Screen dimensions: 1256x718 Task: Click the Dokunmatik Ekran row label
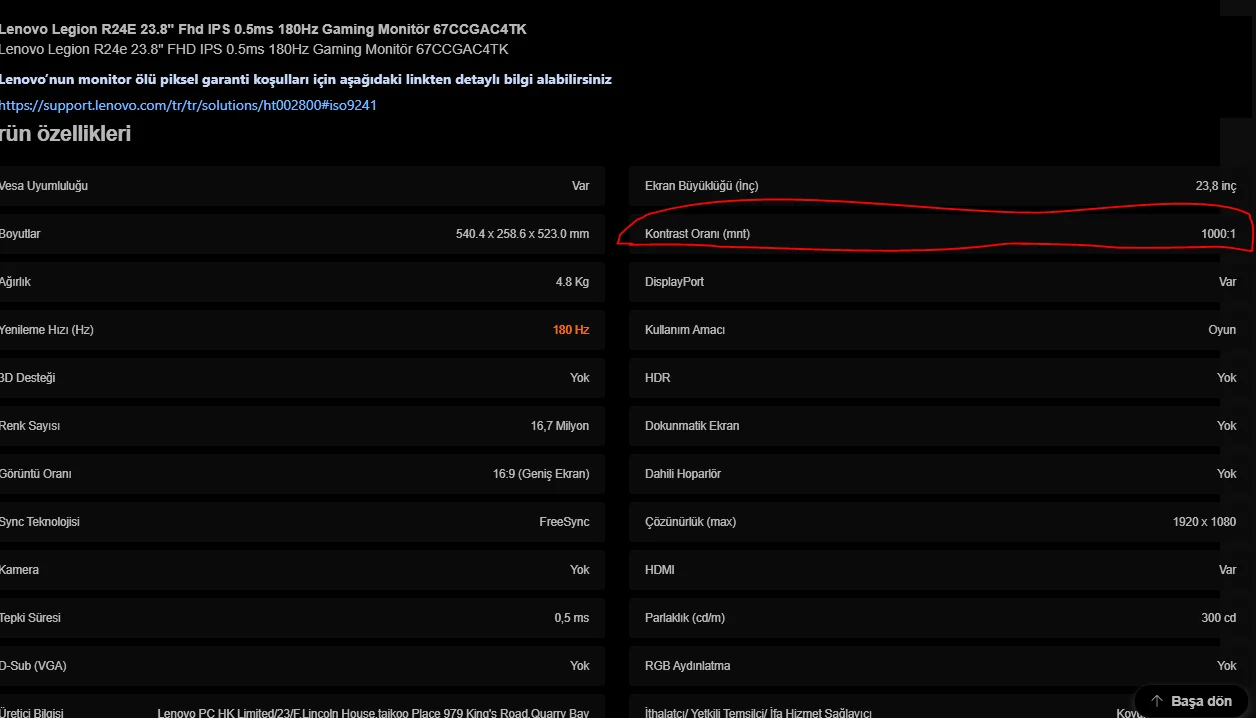(692, 426)
